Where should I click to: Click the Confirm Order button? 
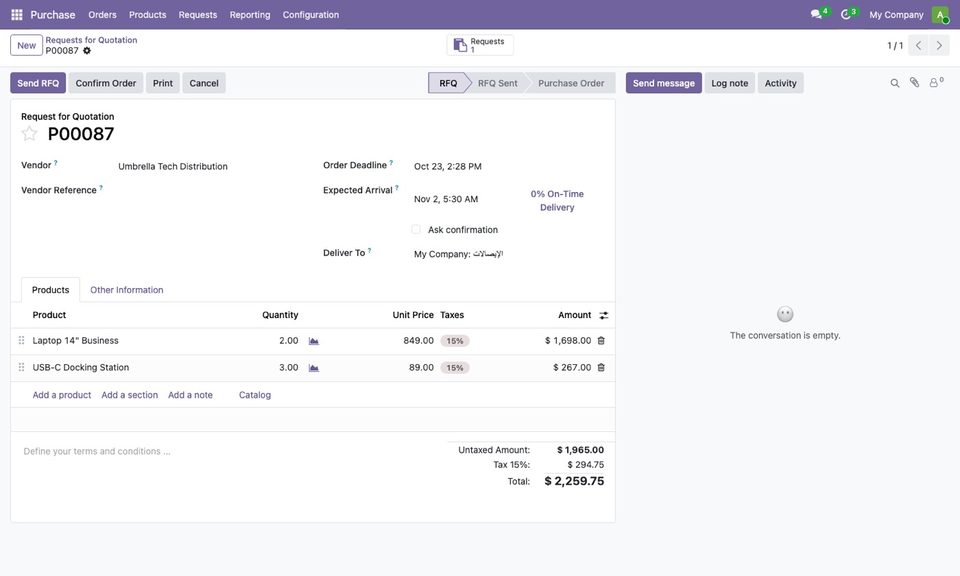[106, 83]
